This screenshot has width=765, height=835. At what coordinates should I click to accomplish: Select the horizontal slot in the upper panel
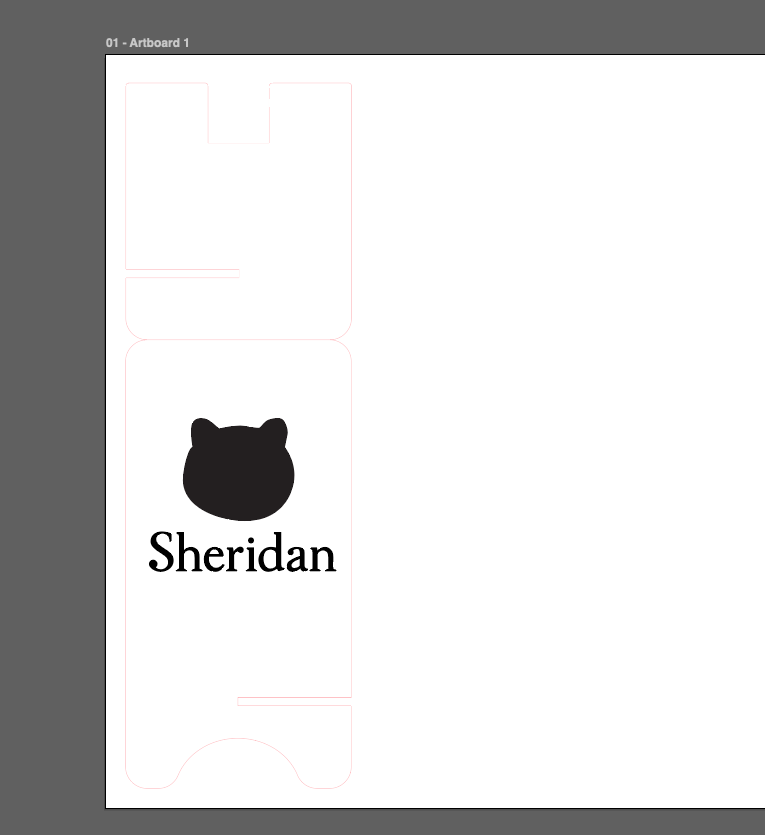pos(182,273)
